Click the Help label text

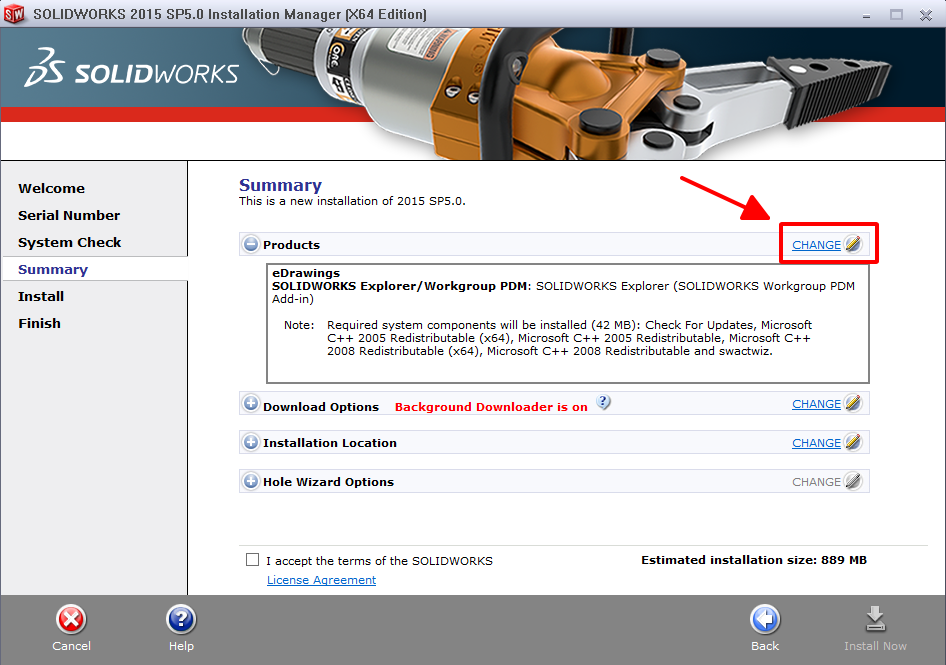pos(181,646)
